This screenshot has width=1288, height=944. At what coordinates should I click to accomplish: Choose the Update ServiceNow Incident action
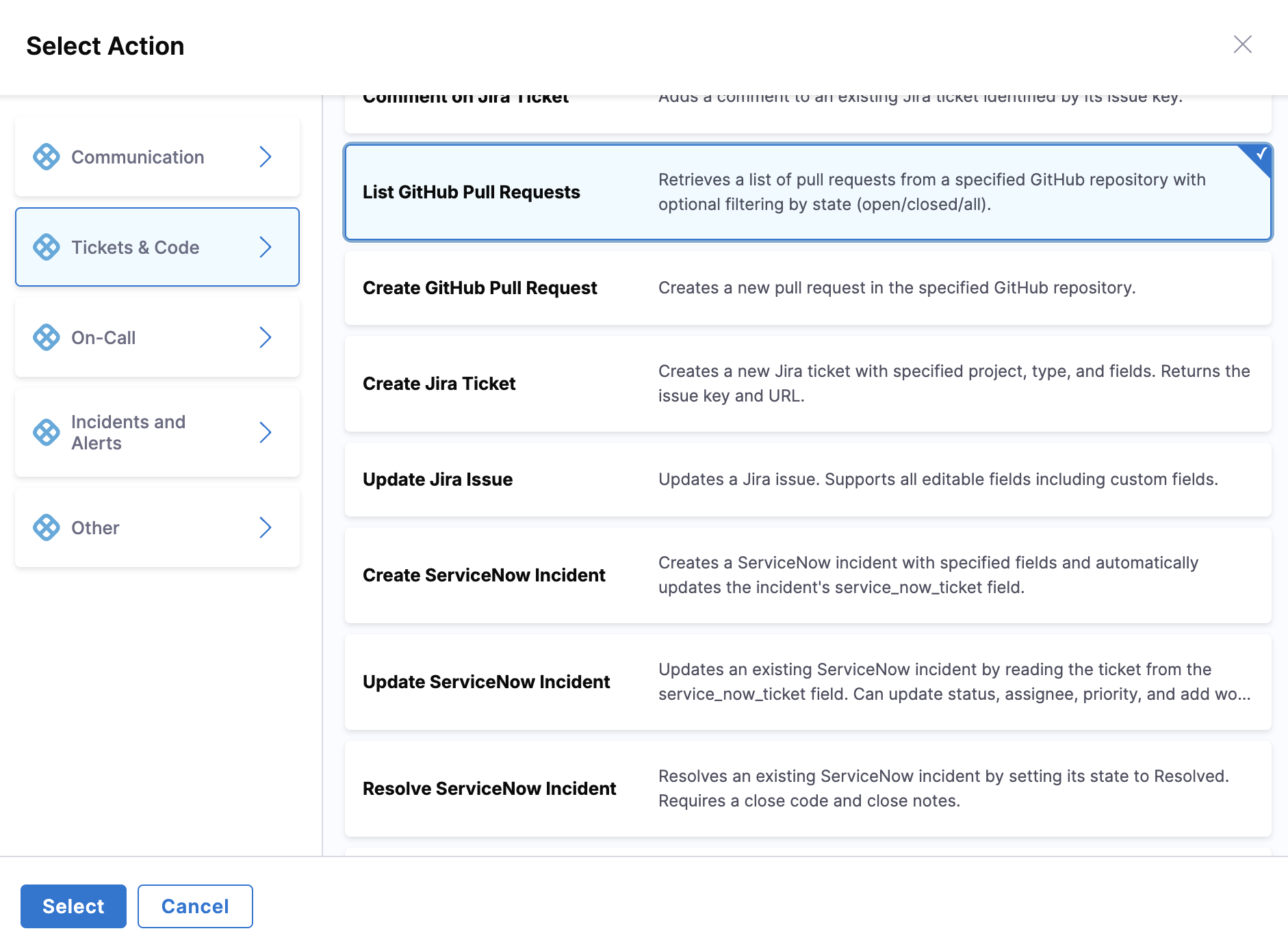(x=808, y=682)
